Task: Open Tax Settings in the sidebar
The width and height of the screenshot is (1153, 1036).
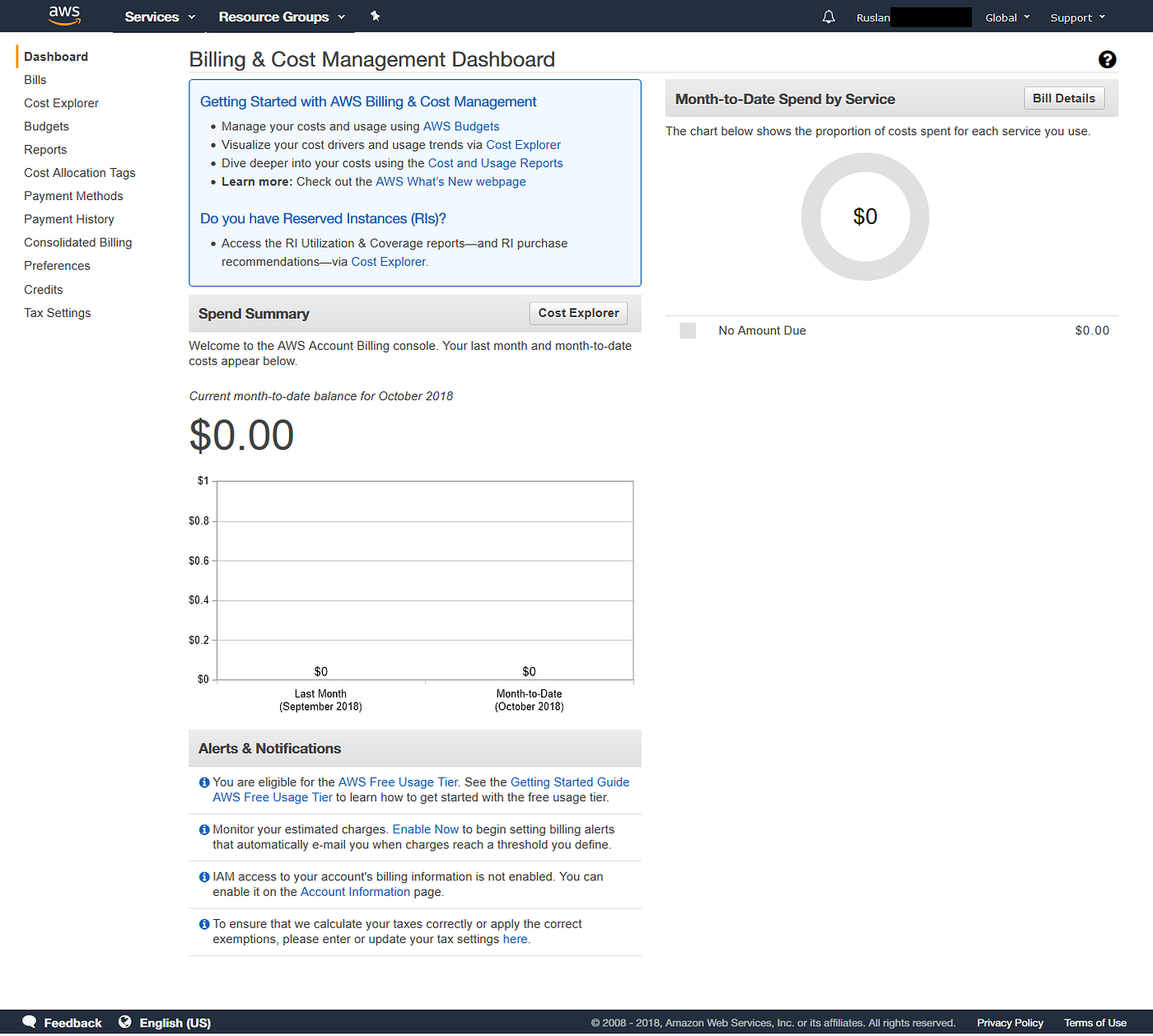Action: tap(58, 313)
